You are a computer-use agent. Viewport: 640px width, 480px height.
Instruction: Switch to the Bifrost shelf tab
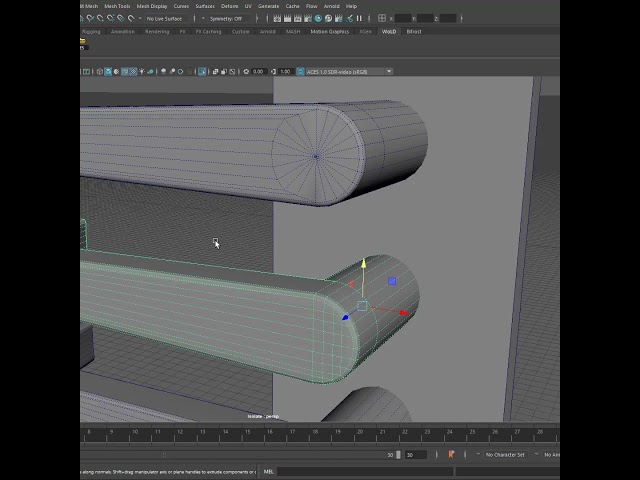(414, 31)
